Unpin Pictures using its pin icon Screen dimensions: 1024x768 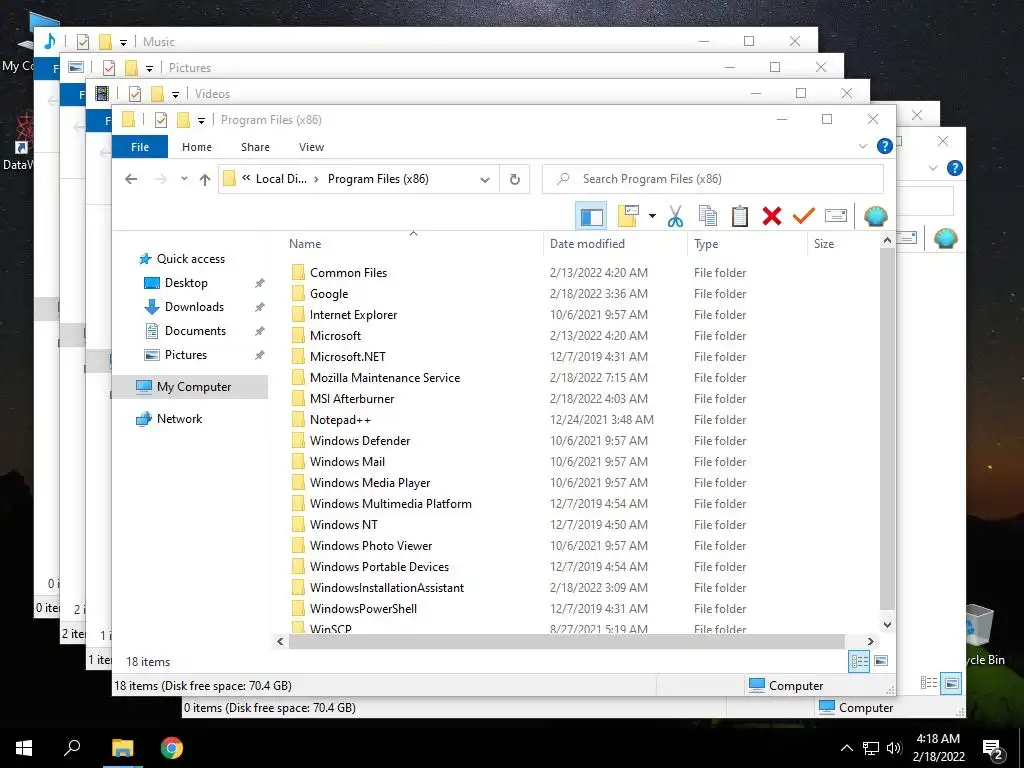(259, 355)
